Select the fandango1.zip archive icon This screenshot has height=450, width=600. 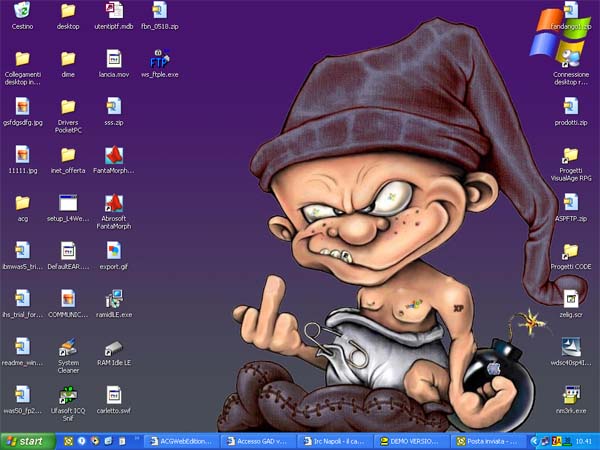pos(571,11)
